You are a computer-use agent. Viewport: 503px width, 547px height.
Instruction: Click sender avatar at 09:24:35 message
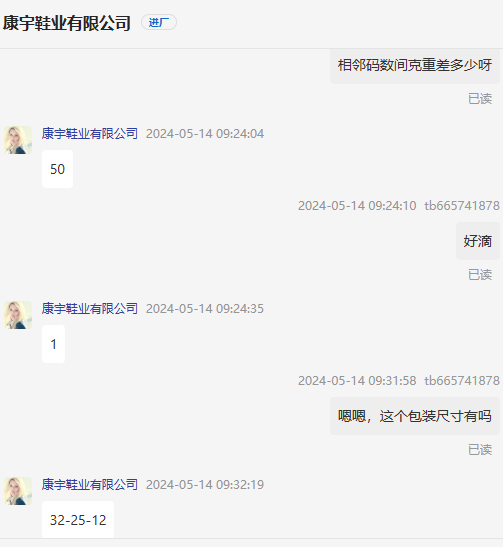click(18, 315)
